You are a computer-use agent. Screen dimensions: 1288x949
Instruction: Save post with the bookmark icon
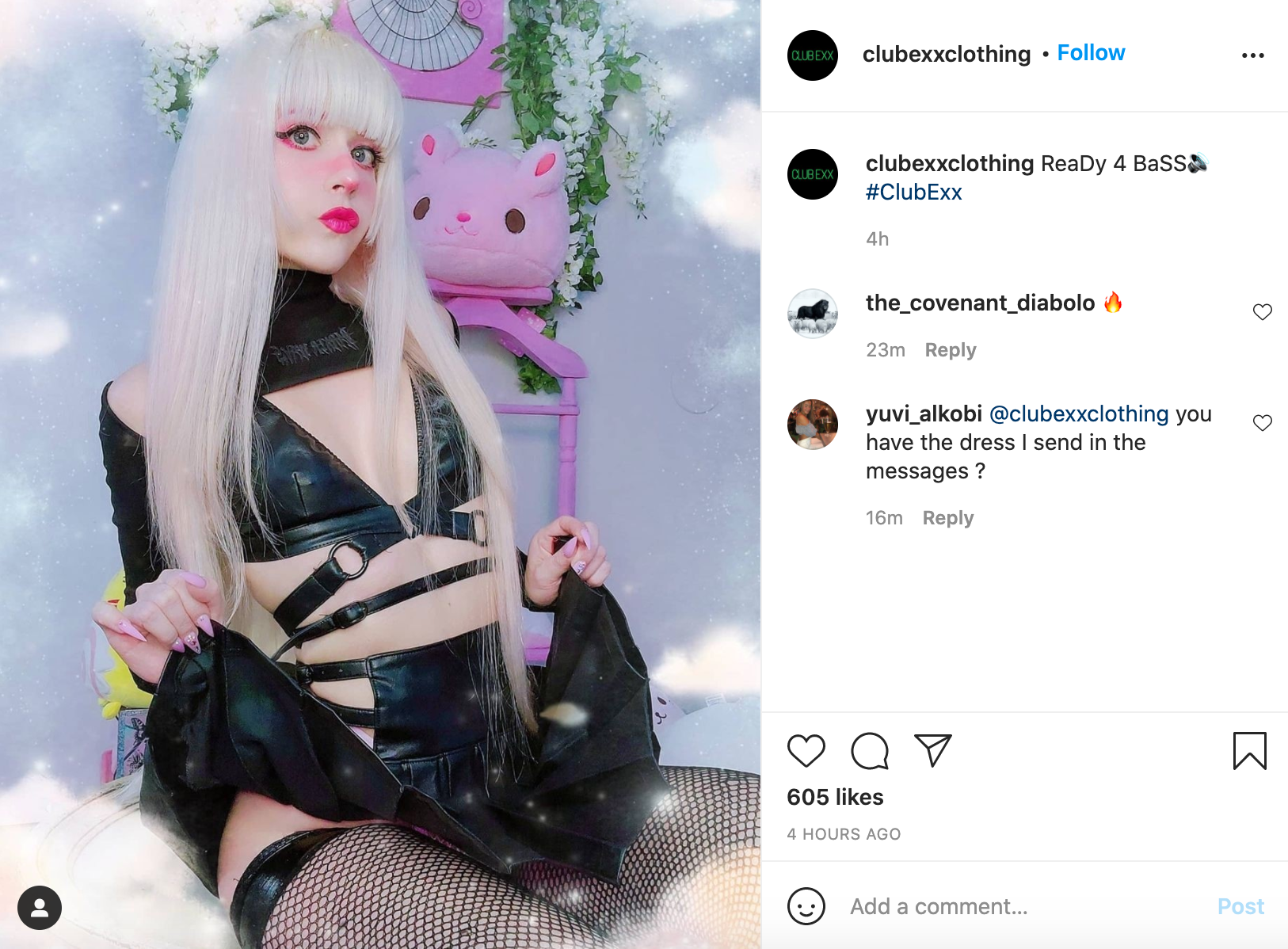1250,750
